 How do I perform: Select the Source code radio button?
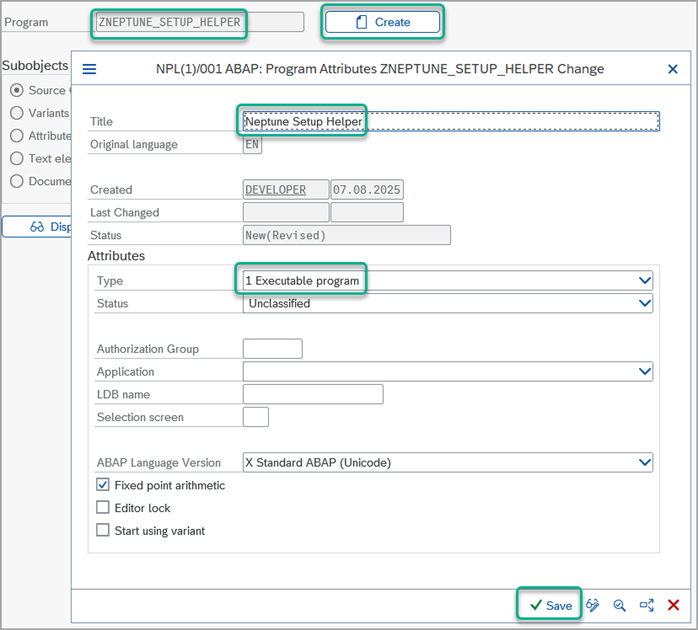[x=16, y=90]
